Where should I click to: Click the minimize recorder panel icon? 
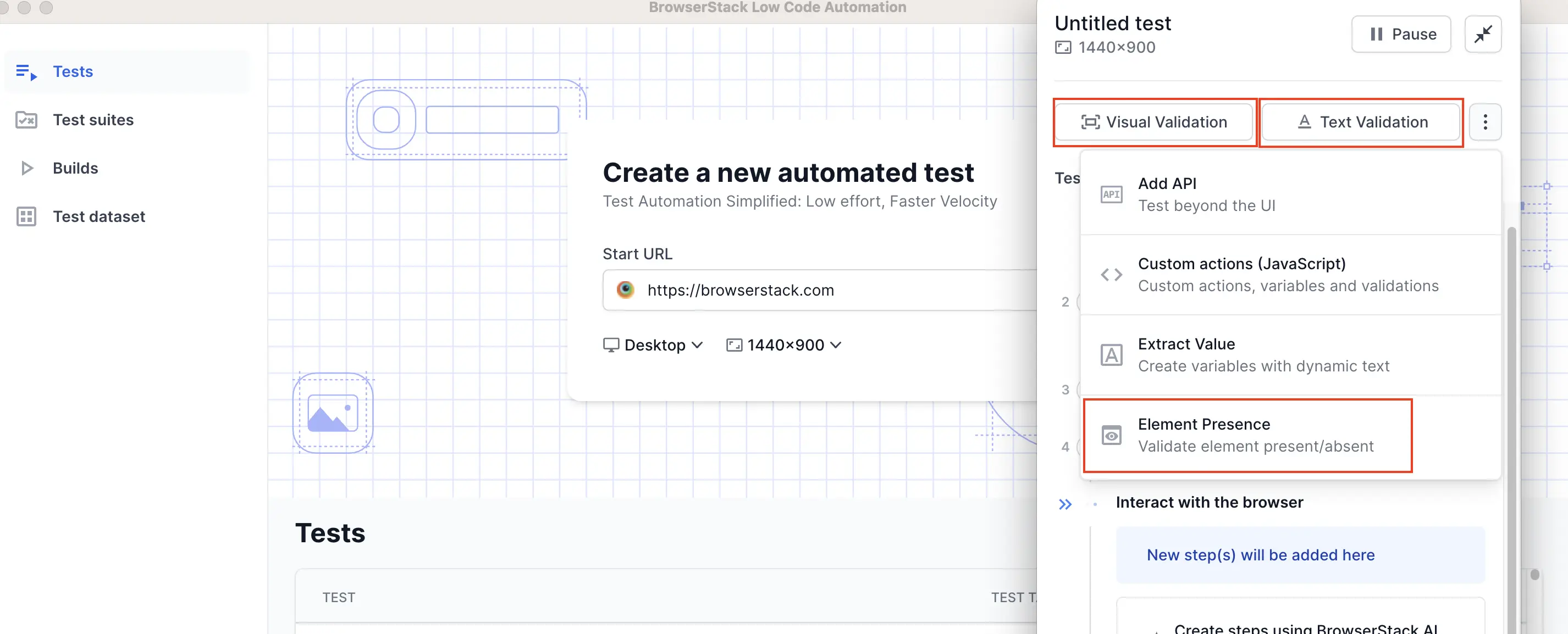pyautogui.click(x=1482, y=34)
